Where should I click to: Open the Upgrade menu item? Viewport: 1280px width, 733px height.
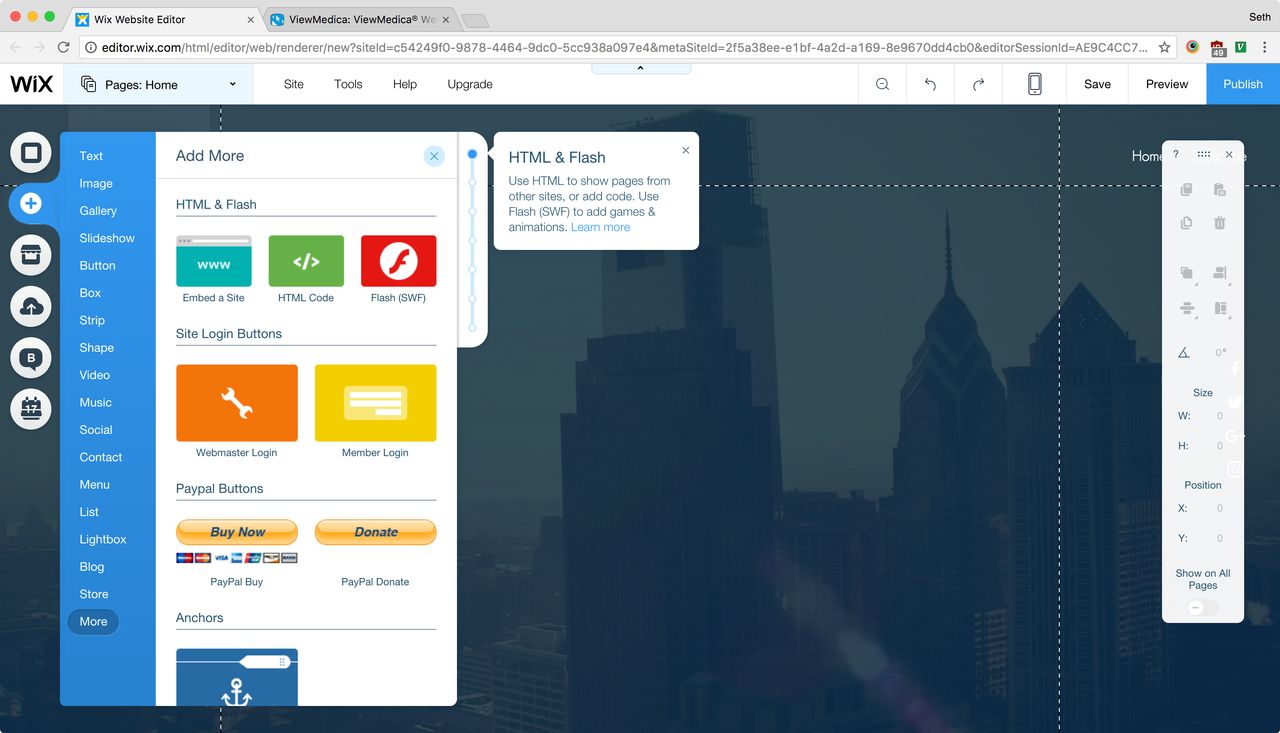point(469,84)
